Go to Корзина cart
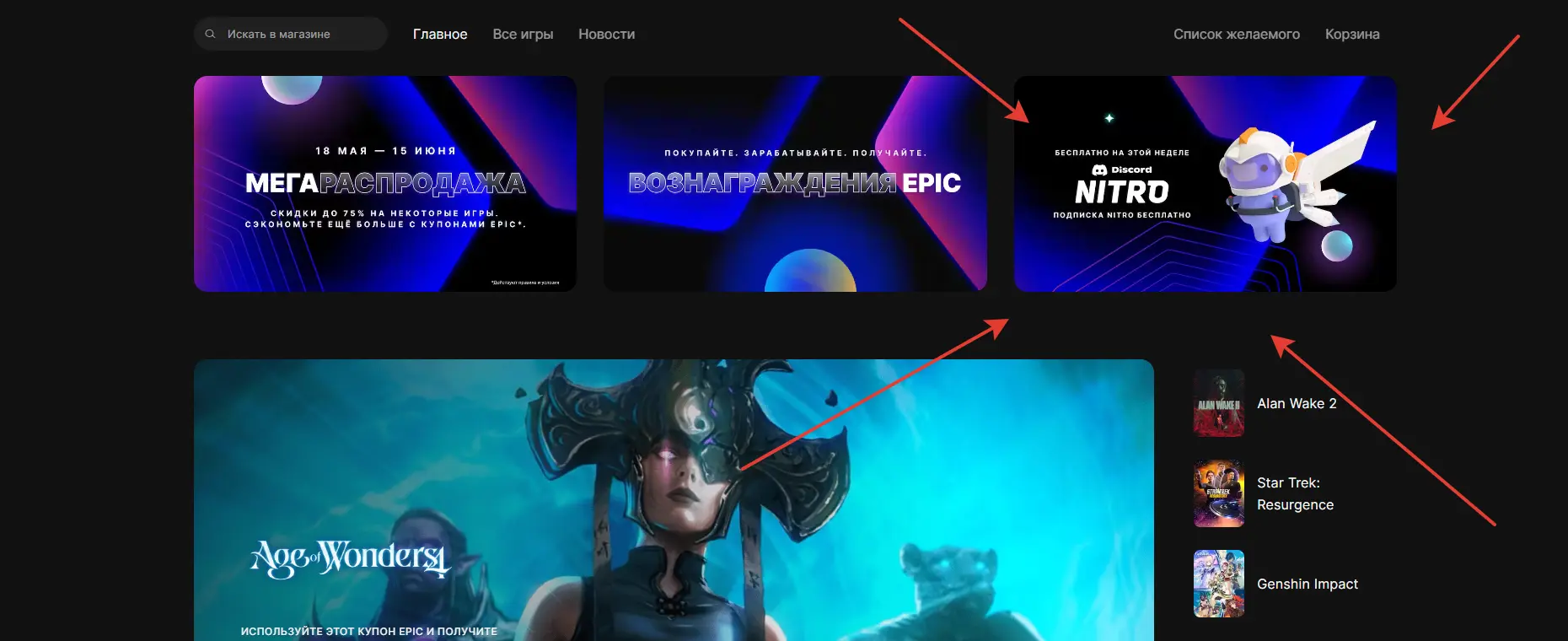This screenshot has height=641, width=1568. [x=1352, y=34]
